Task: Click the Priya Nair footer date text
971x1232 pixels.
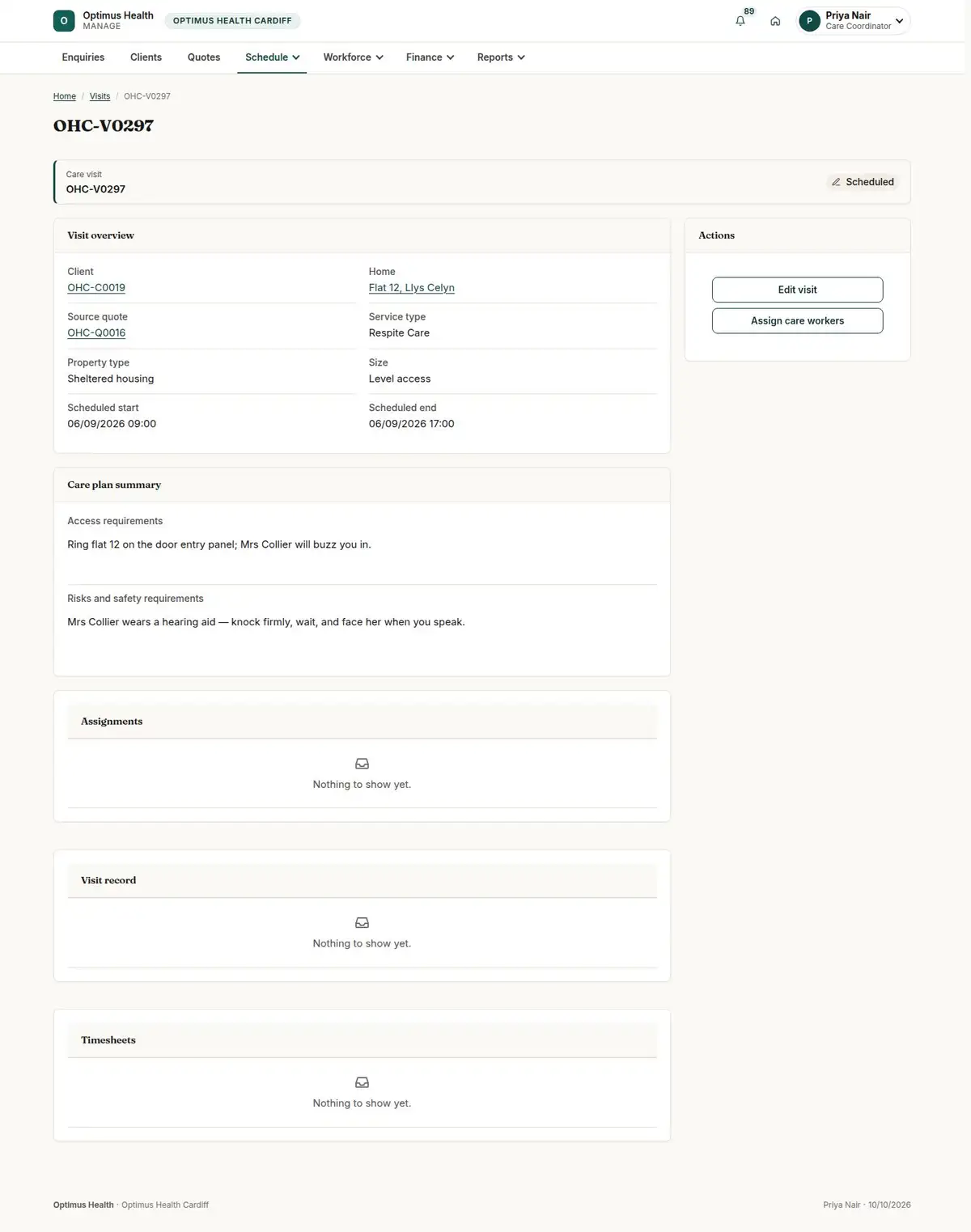Action: coord(867,1205)
